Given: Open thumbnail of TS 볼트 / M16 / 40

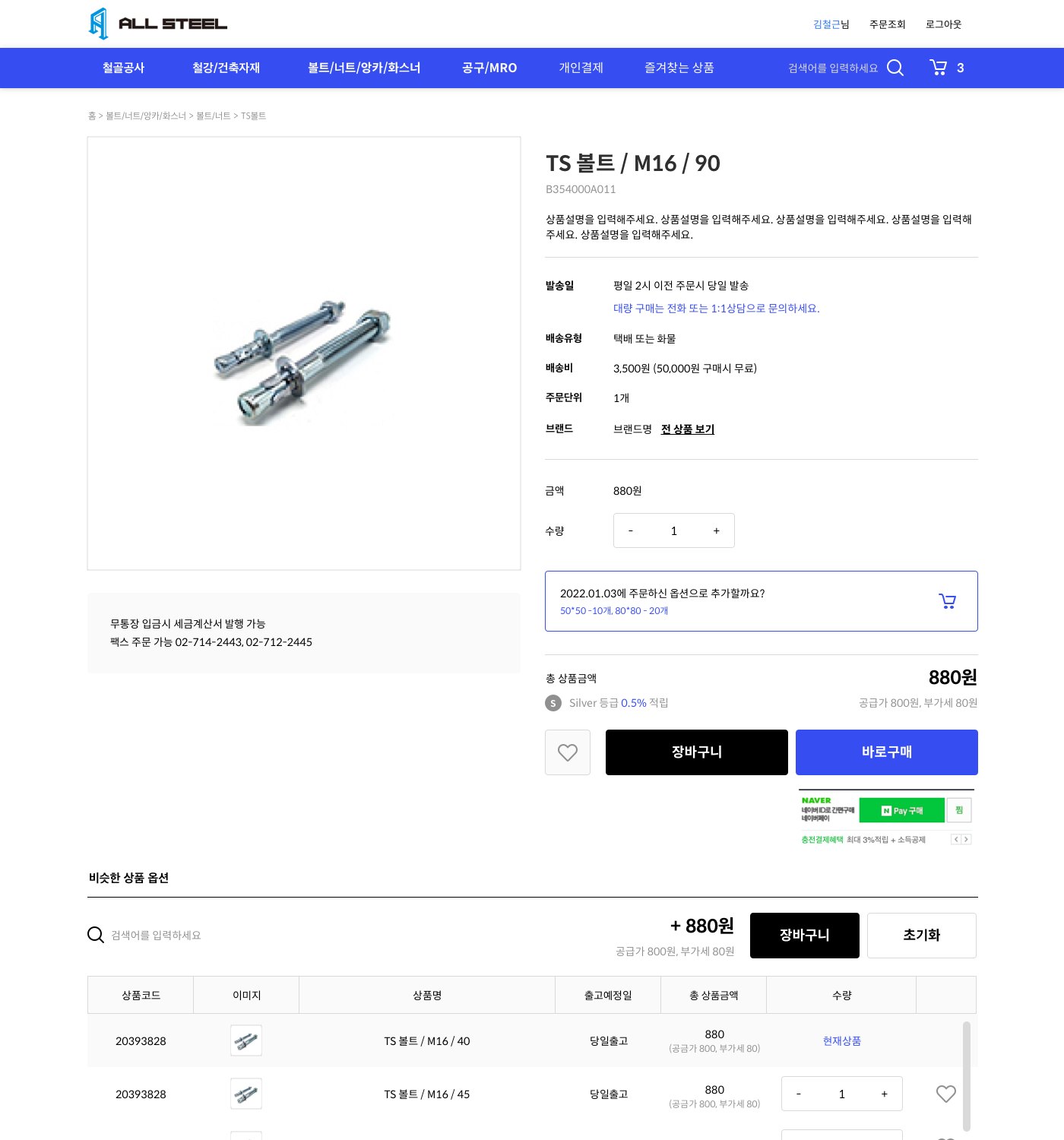Looking at the screenshot, I should pyautogui.click(x=246, y=1040).
